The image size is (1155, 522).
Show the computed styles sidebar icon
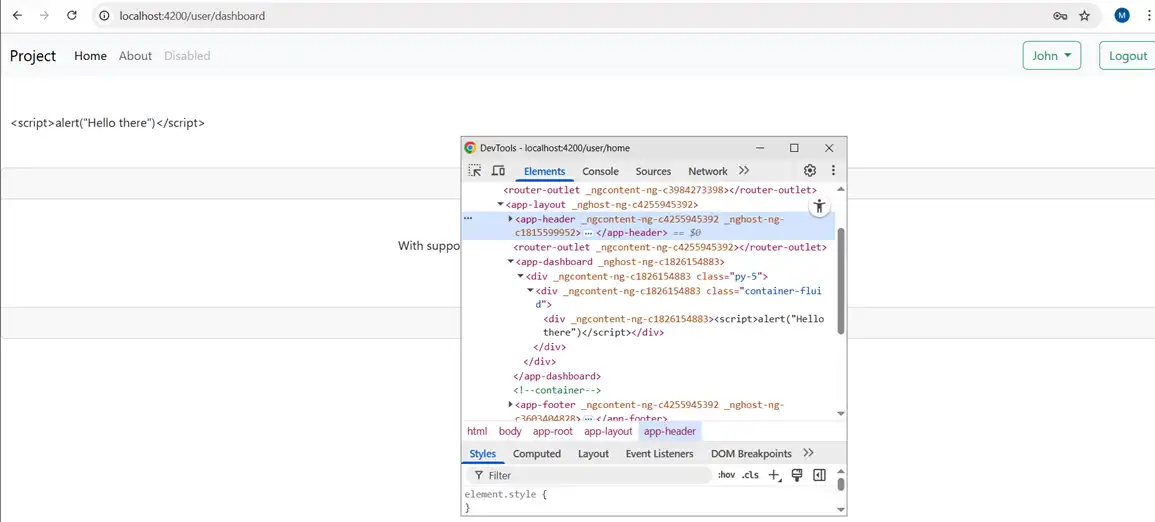click(x=819, y=475)
